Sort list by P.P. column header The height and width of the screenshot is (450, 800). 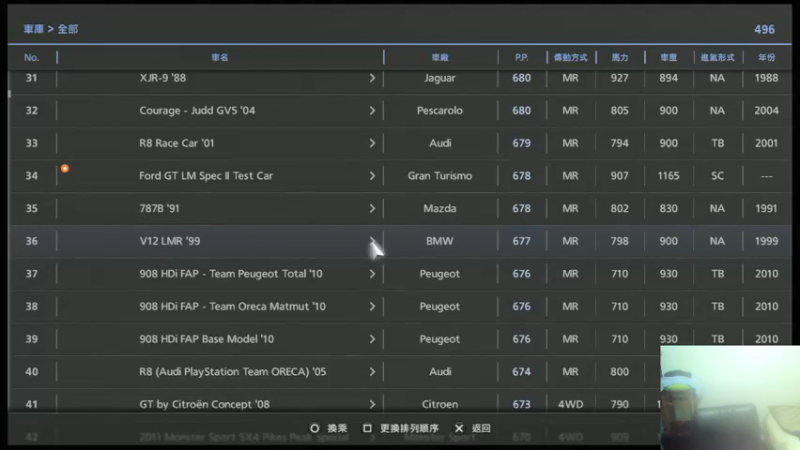(x=521, y=58)
